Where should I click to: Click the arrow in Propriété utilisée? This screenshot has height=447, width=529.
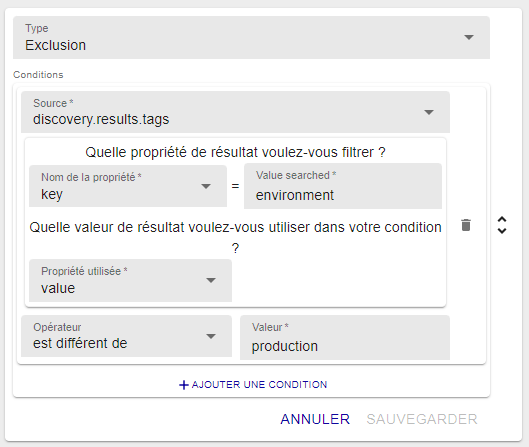click(x=211, y=280)
